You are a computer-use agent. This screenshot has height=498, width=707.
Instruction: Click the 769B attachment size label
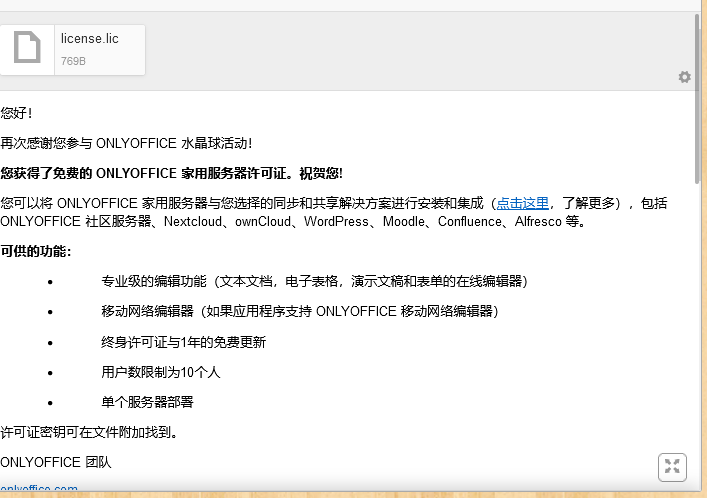pyautogui.click(x=73, y=61)
